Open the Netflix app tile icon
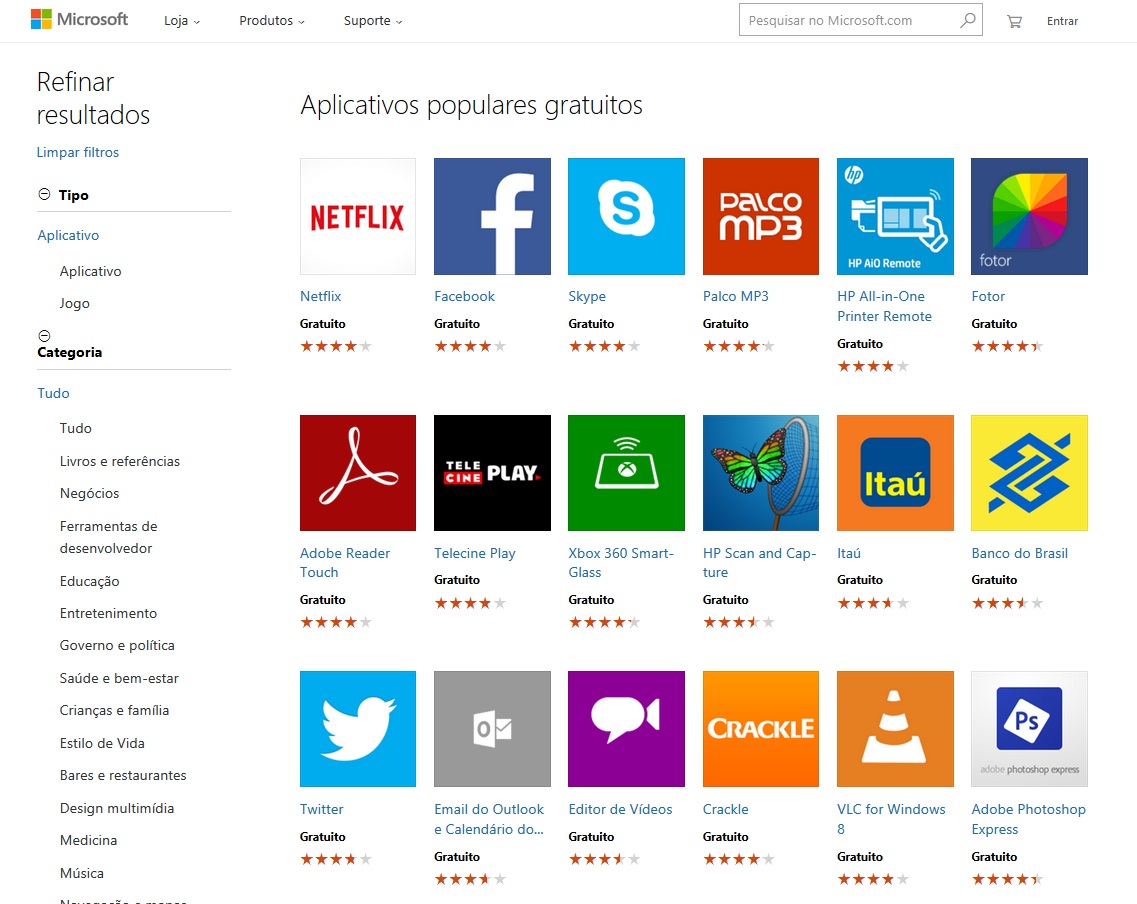The height and width of the screenshot is (904, 1137). (358, 217)
